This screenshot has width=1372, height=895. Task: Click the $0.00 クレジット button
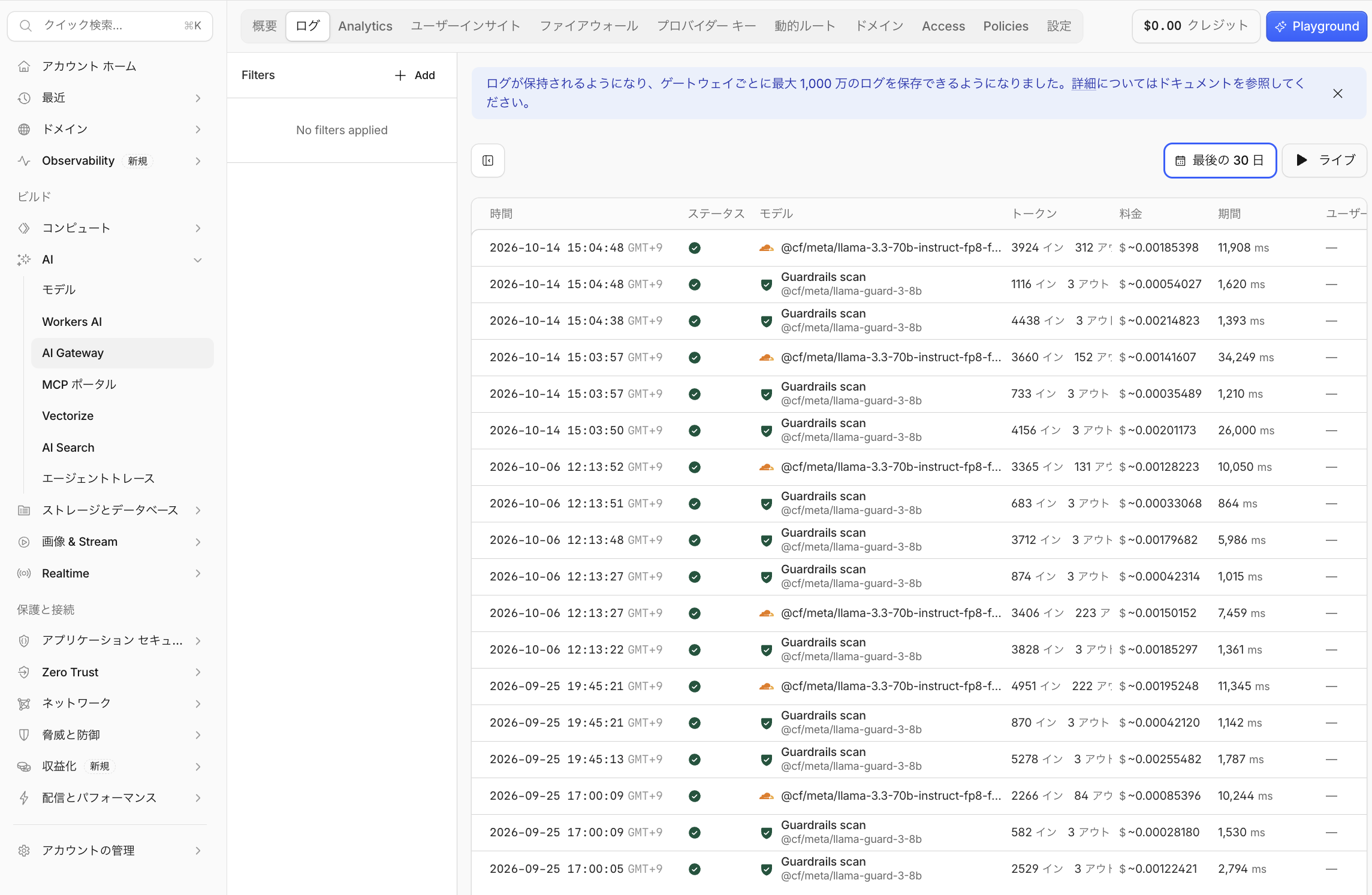[1196, 26]
